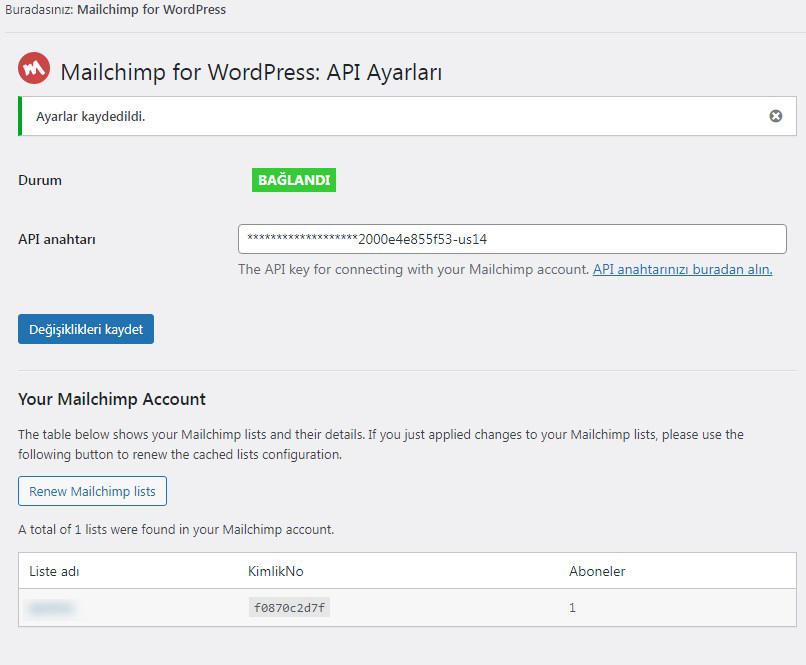Screen dimensions: 806x665
Task: Click the Mailchimp for WordPress breadcrumb text
Action: (151, 10)
